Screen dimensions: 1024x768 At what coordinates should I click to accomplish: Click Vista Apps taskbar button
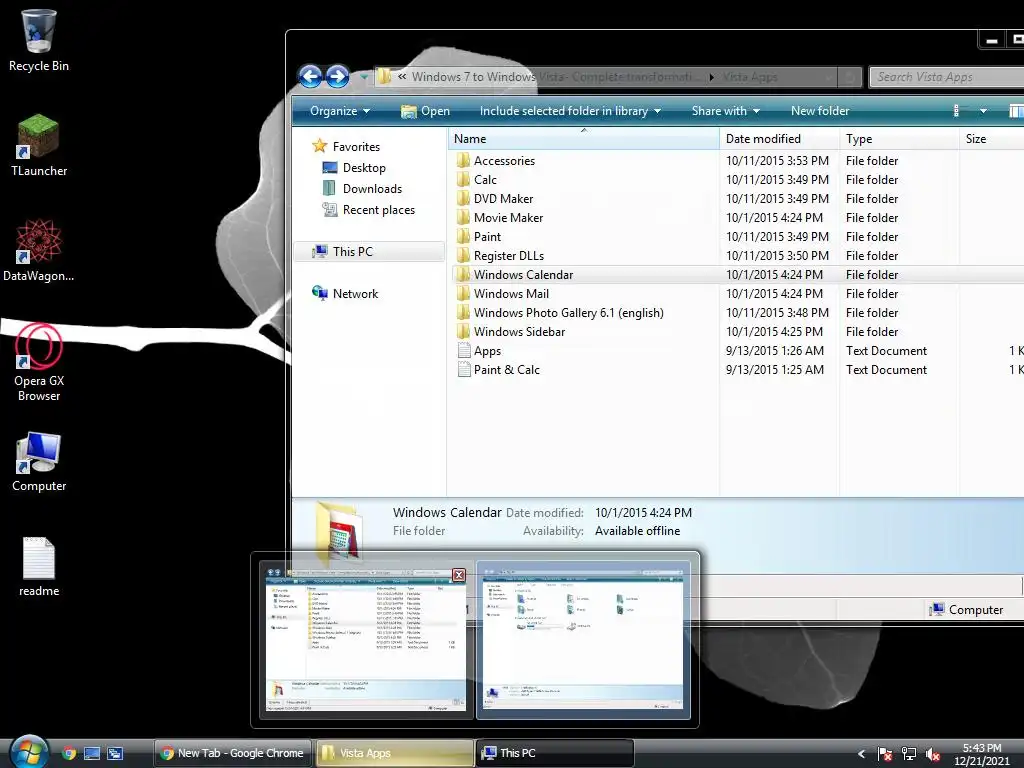coord(394,753)
